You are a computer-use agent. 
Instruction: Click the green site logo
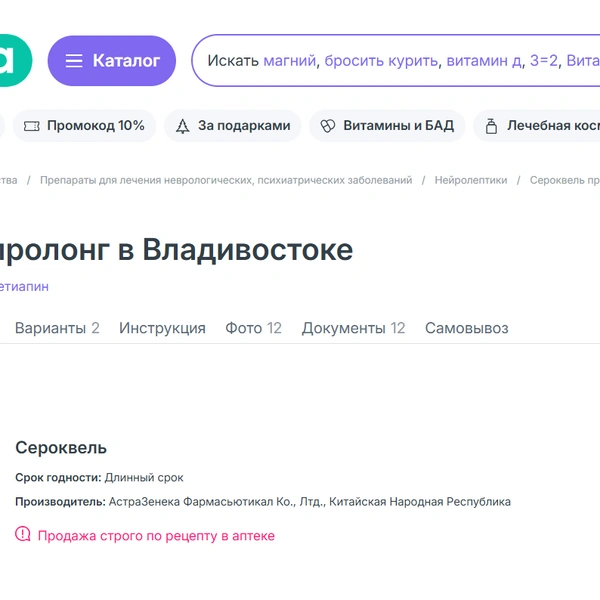15,61
